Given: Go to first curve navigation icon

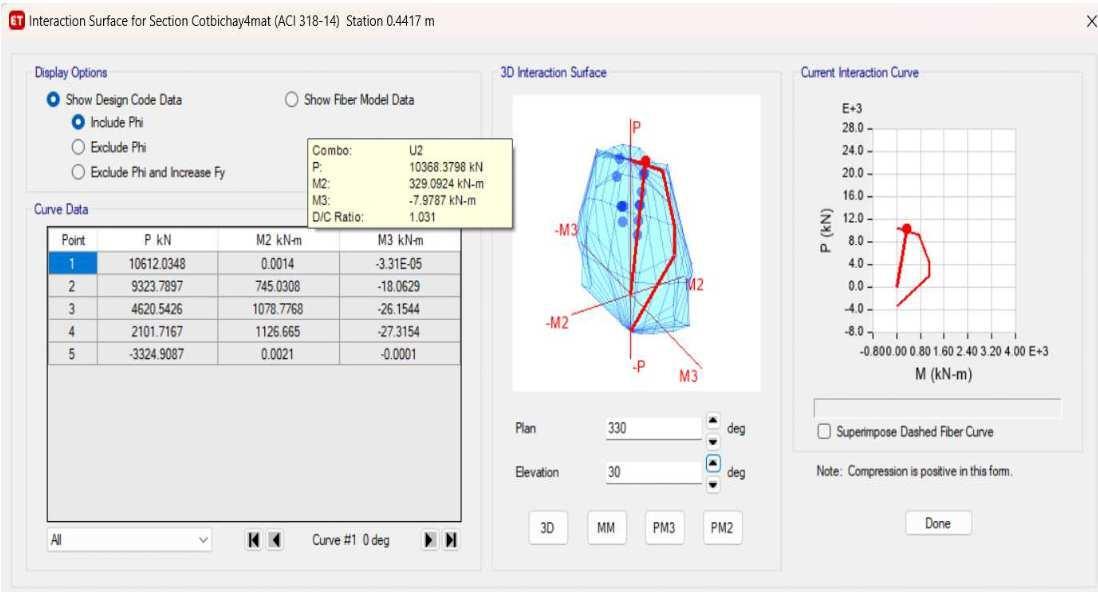Looking at the screenshot, I should pos(254,539).
